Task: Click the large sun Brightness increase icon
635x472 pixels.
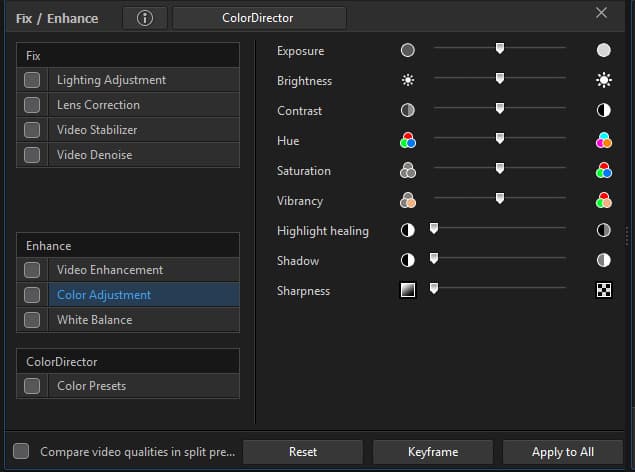Action: pyautogui.click(x=603, y=80)
